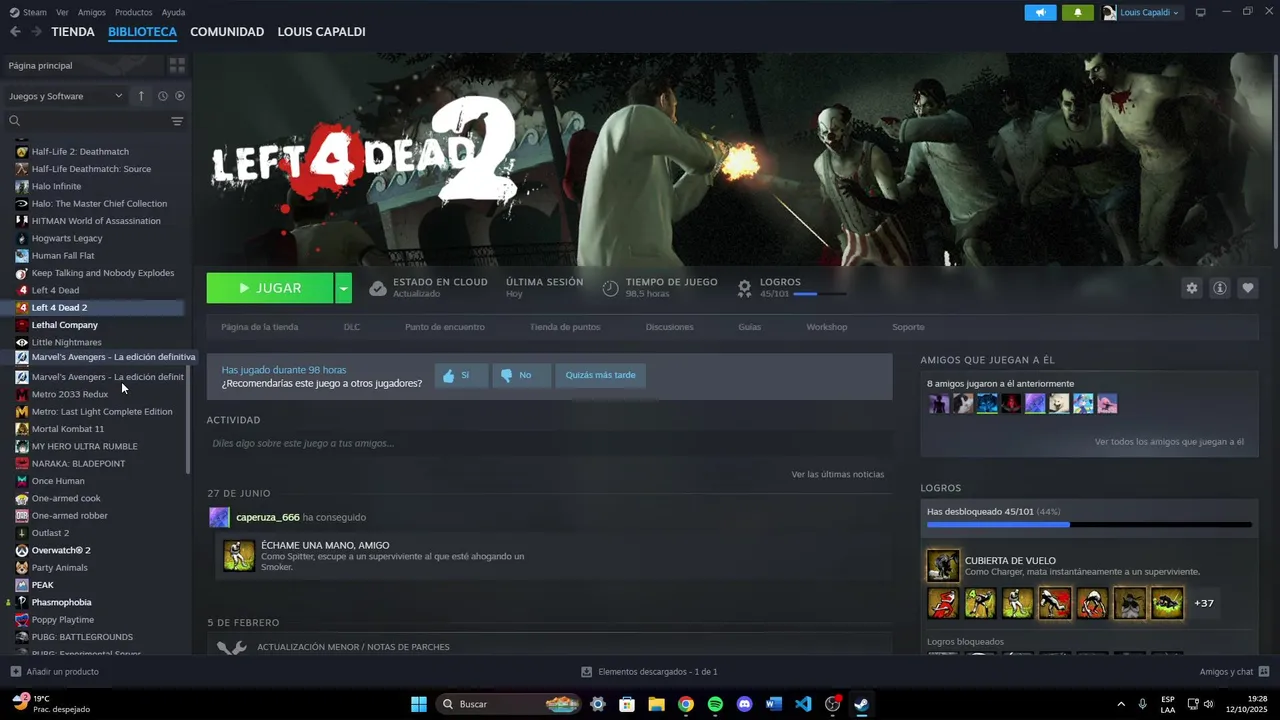Open the Ver menu
1280x720 pixels.
pyautogui.click(x=63, y=12)
